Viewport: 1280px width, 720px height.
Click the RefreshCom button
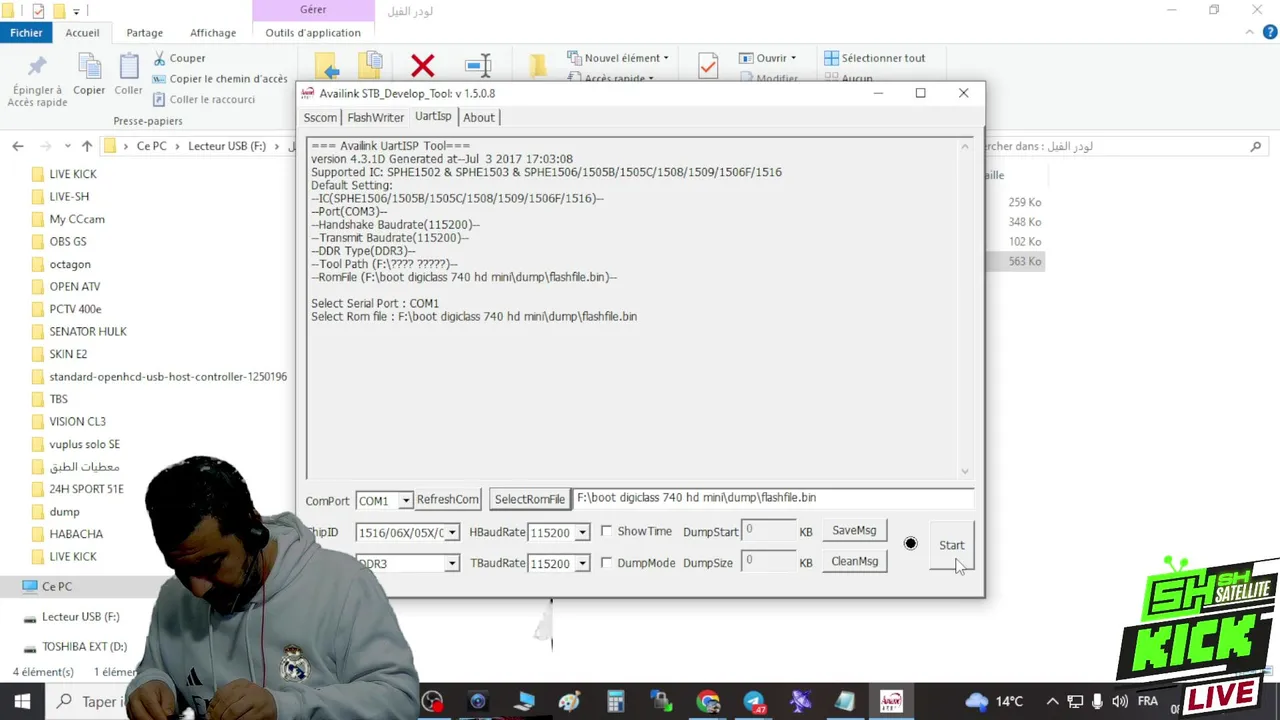point(447,499)
